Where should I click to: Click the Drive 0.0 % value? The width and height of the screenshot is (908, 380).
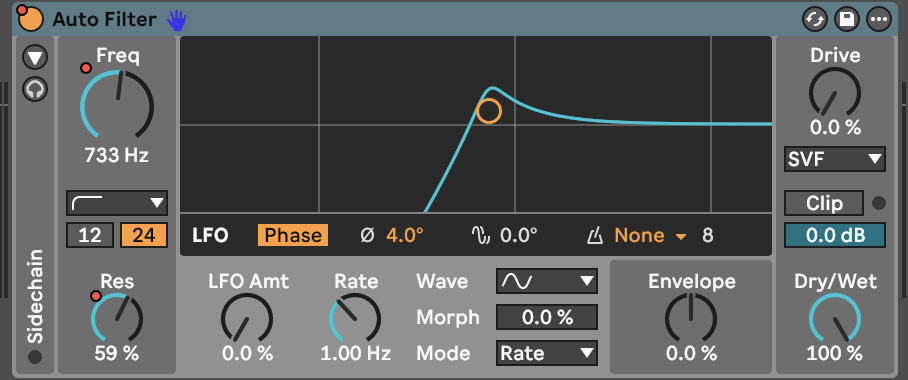coord(835,127)
